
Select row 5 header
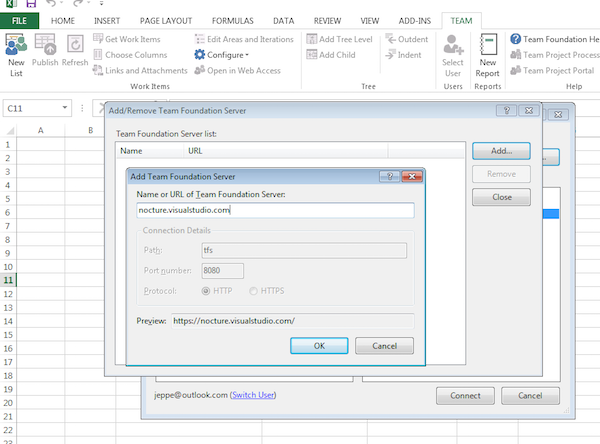click(8, 199)
